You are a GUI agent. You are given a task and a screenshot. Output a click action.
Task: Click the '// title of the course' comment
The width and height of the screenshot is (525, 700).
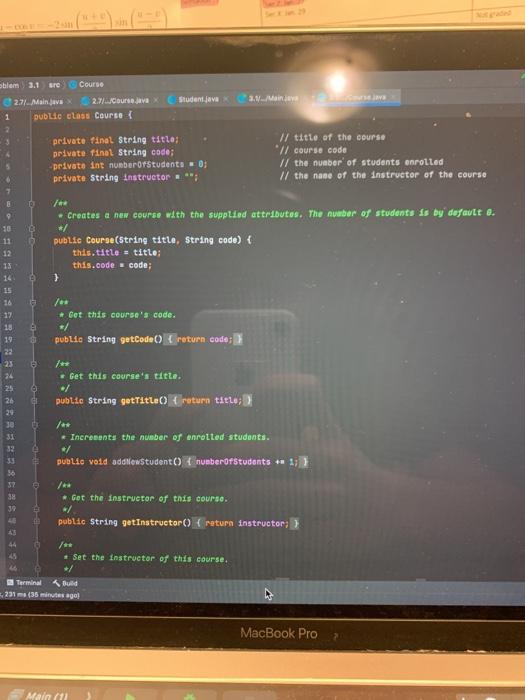pyautogui.click(x=333, y=137)
